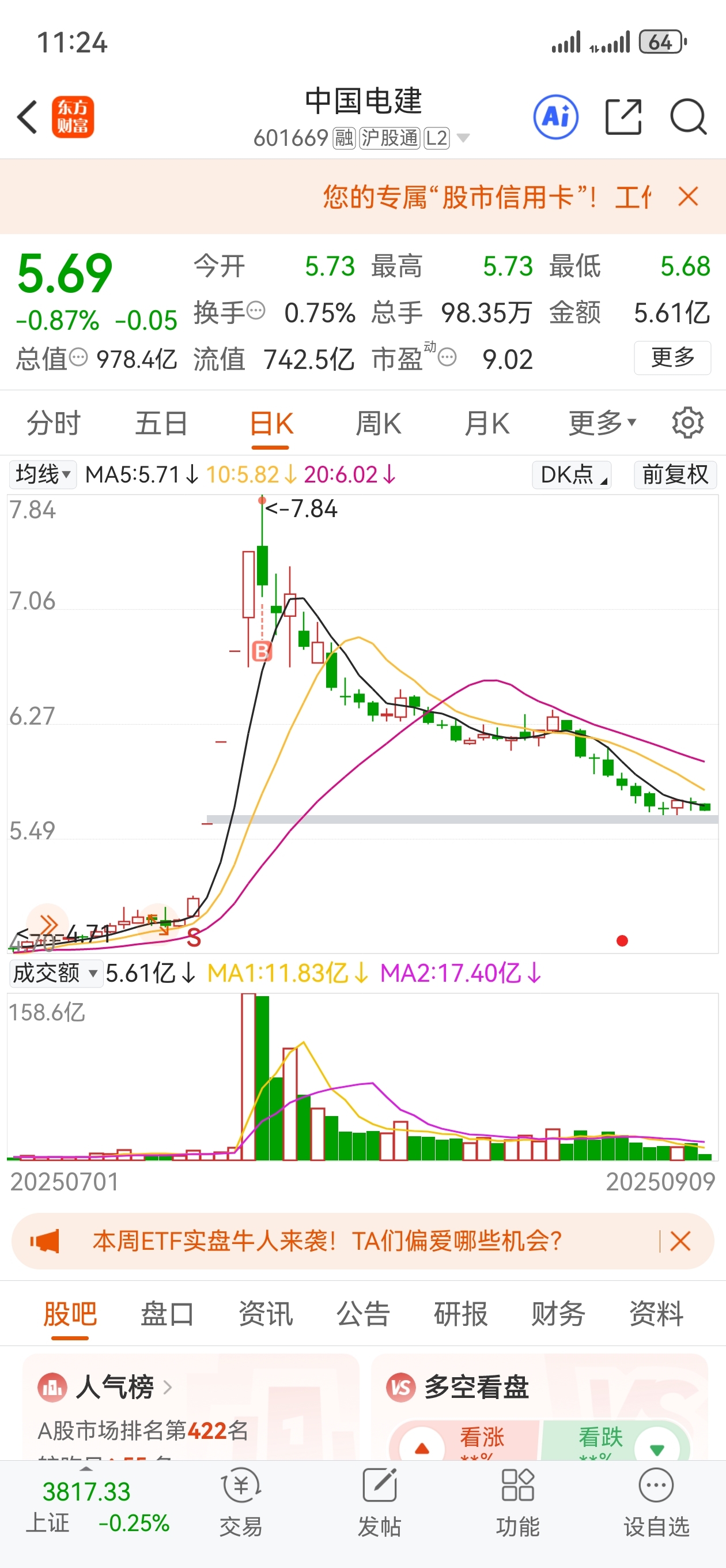Open the 东方财富 logo icon
The height and width of the screenshot is (1568, 726).
[73, 116]
